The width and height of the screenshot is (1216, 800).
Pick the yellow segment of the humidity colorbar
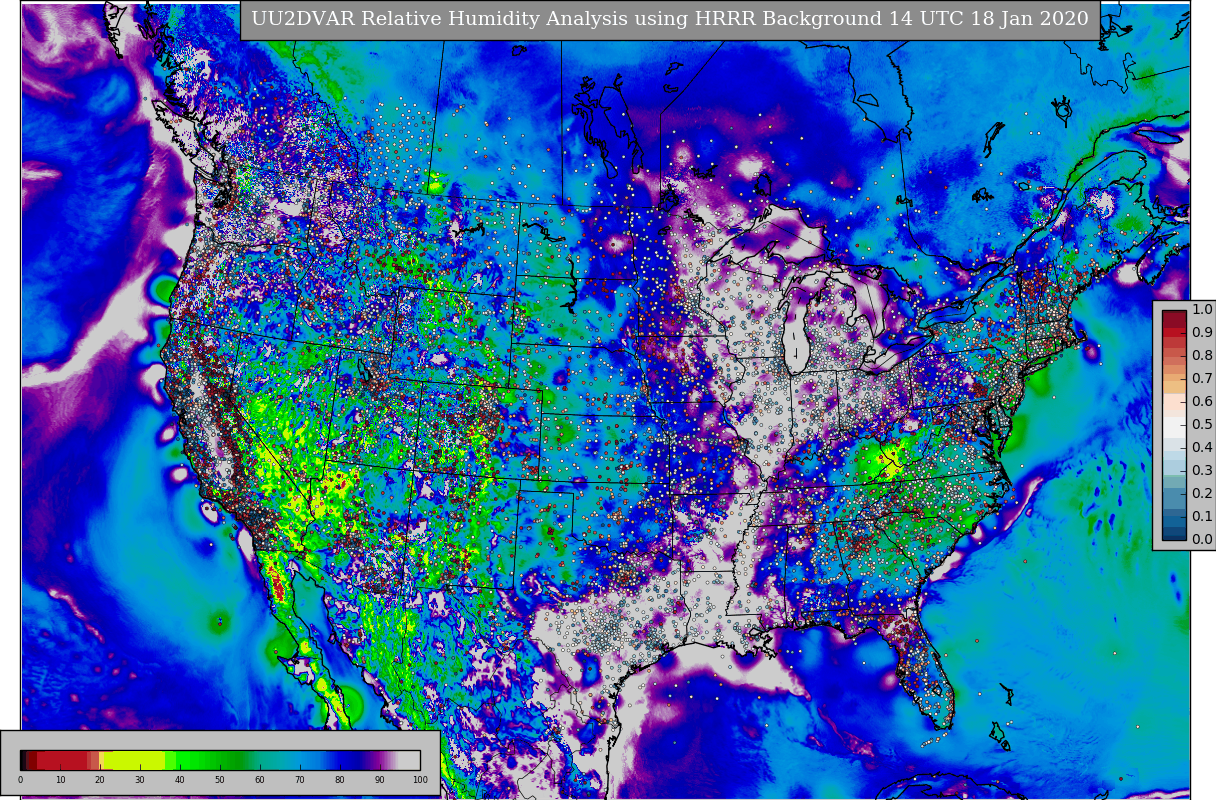click(135, 760)
